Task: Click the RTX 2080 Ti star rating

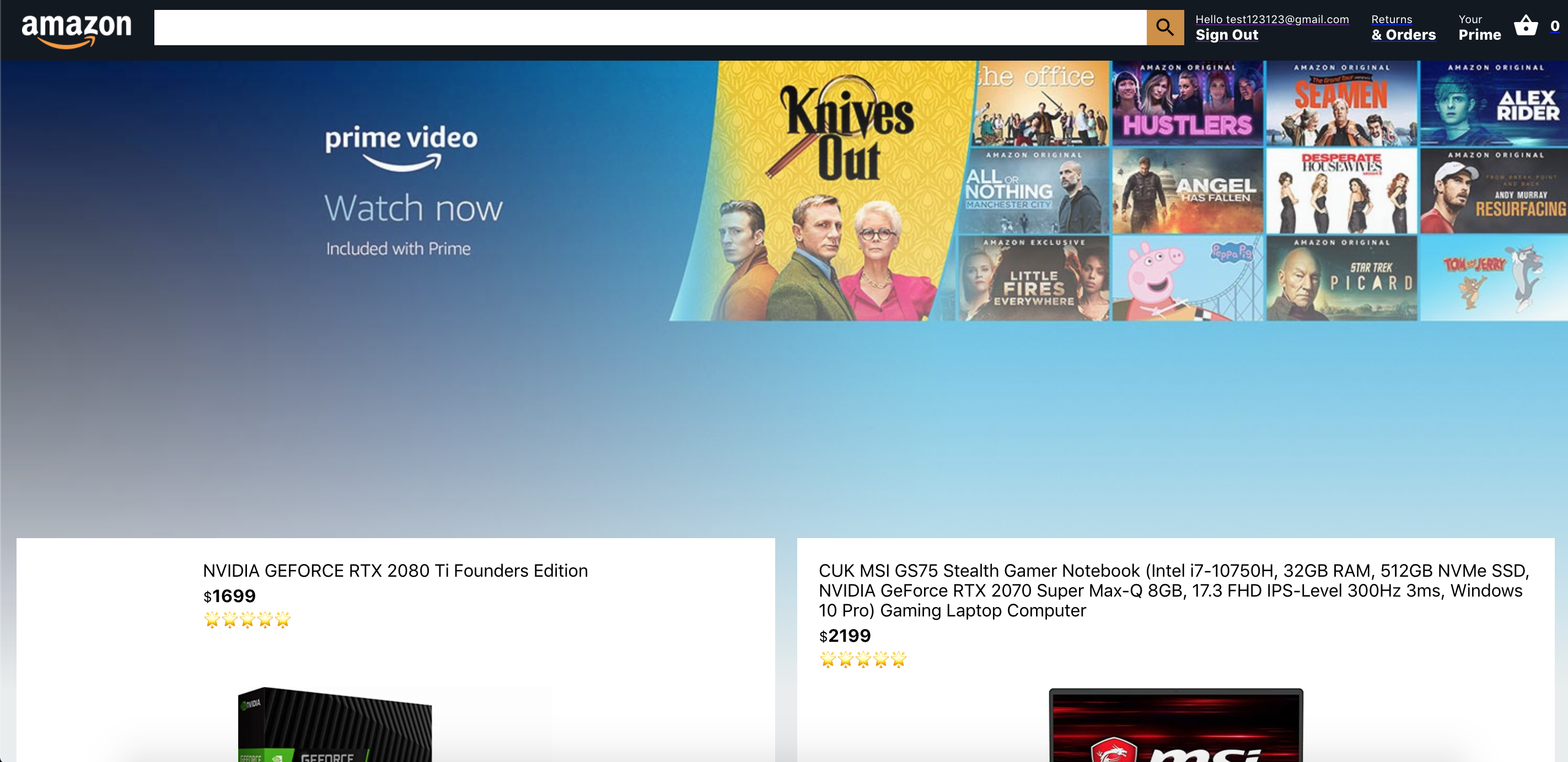Action: coord(247,620)
